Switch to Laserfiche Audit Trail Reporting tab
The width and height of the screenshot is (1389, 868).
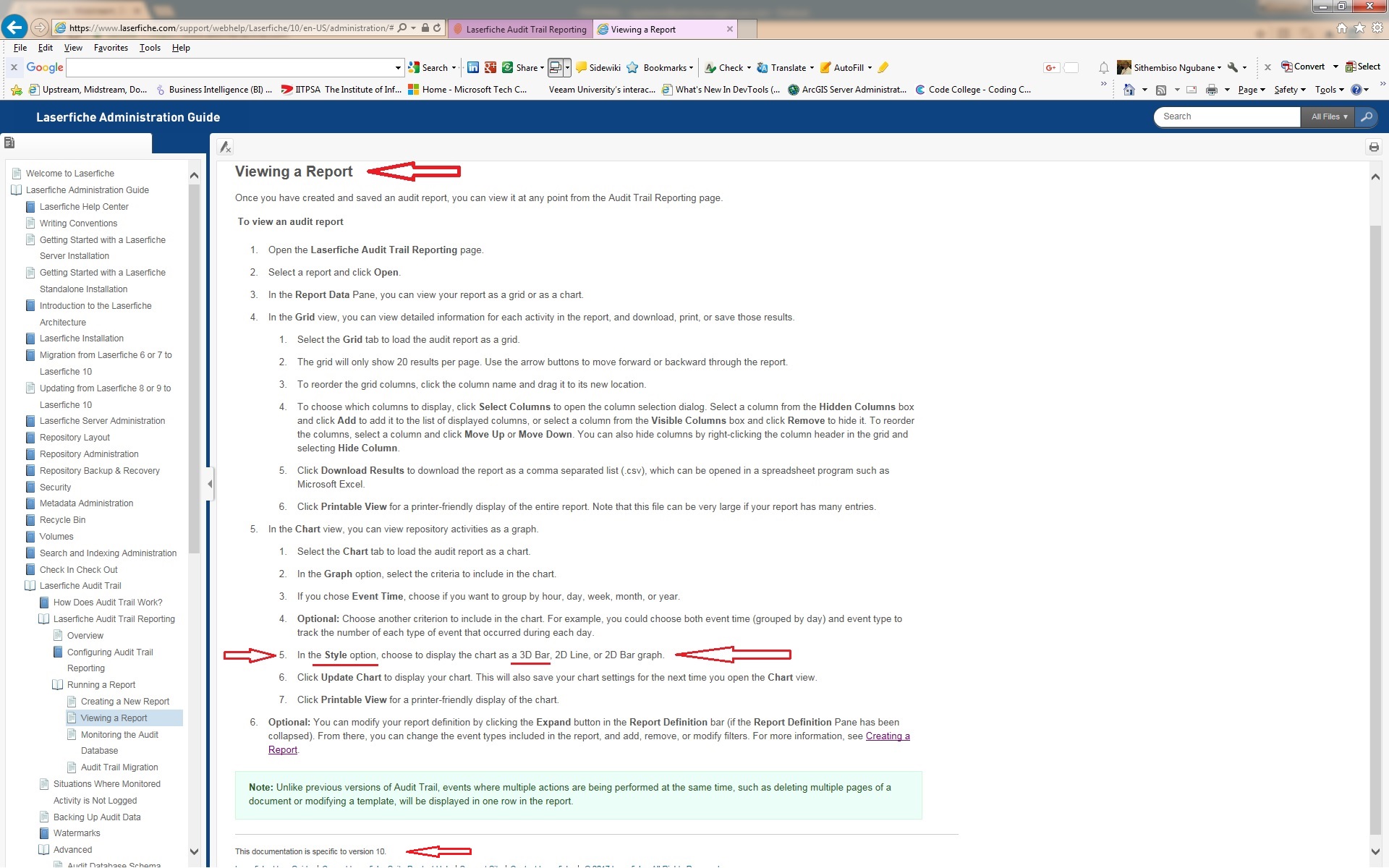525,29
